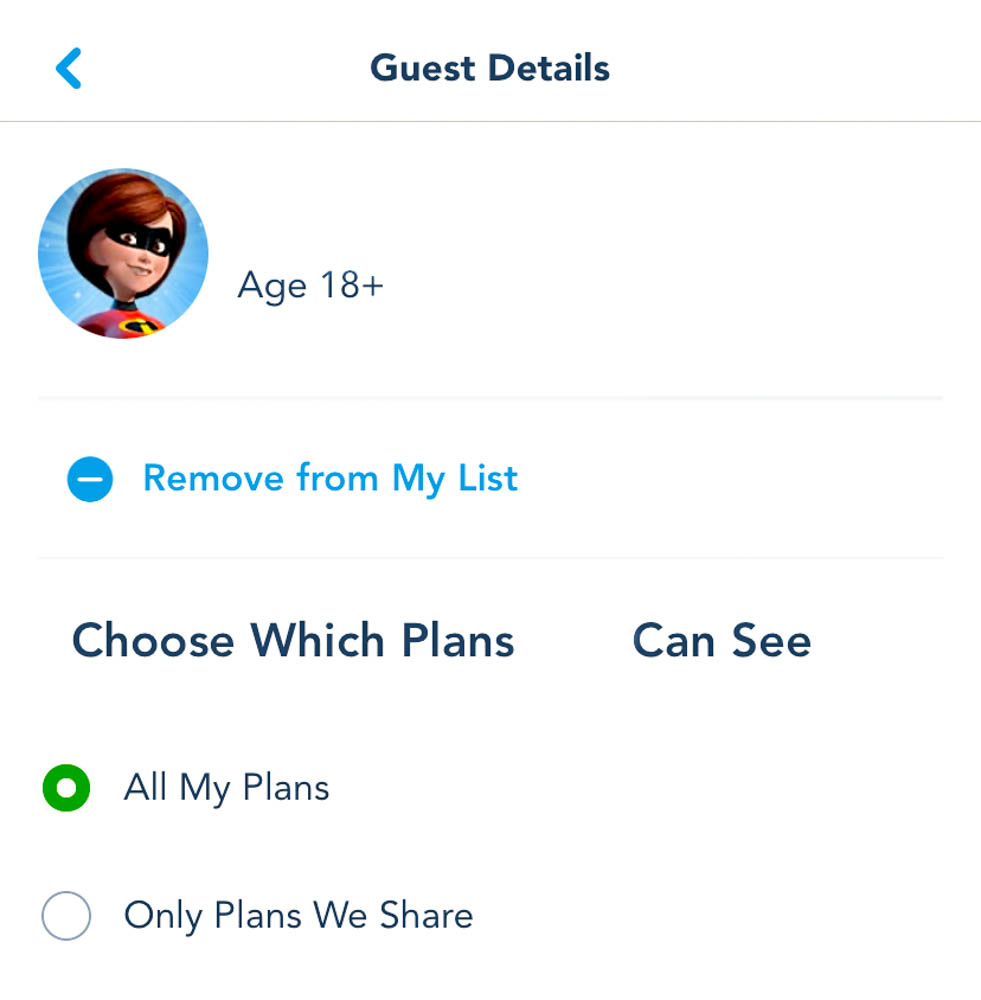Viewport: 981px width, 1000px height.
Task: Open the Elastigirl avatar picture
Action: [123, 253]
